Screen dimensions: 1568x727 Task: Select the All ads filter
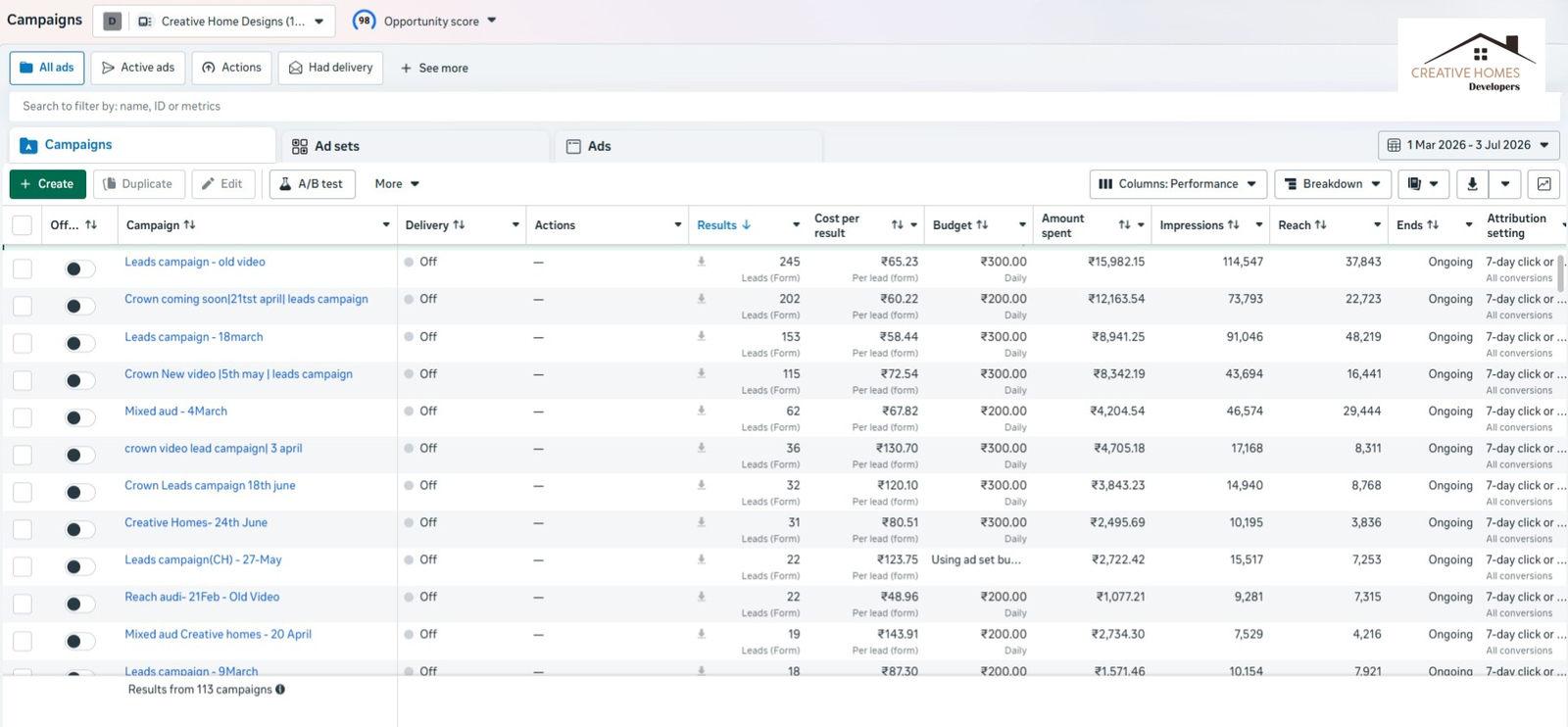point(47,68)
